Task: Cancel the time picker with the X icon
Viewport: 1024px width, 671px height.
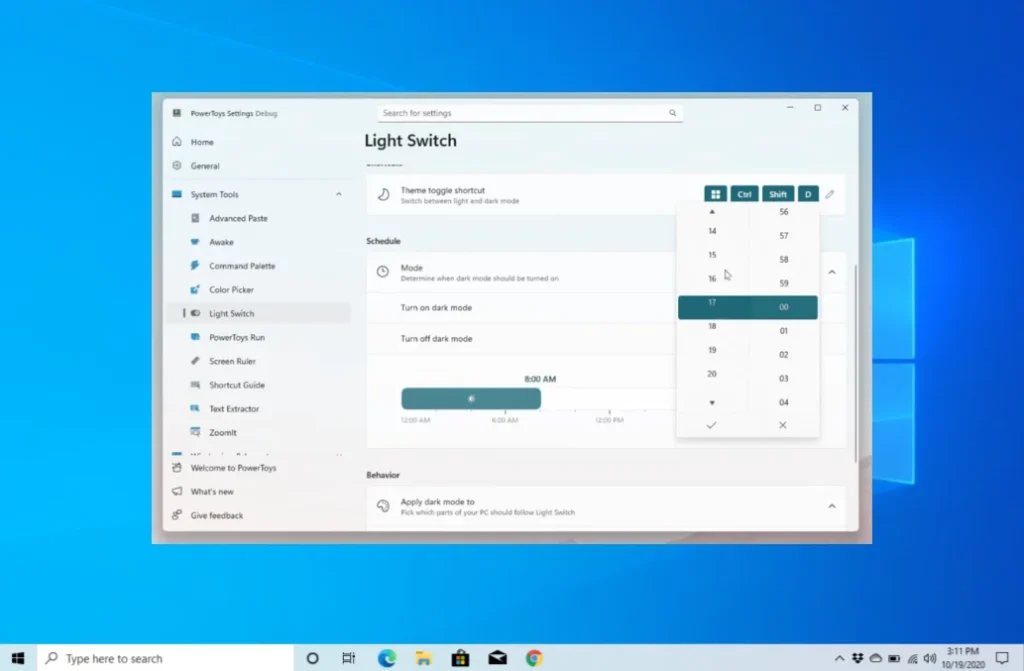Action: click(783, 425)
